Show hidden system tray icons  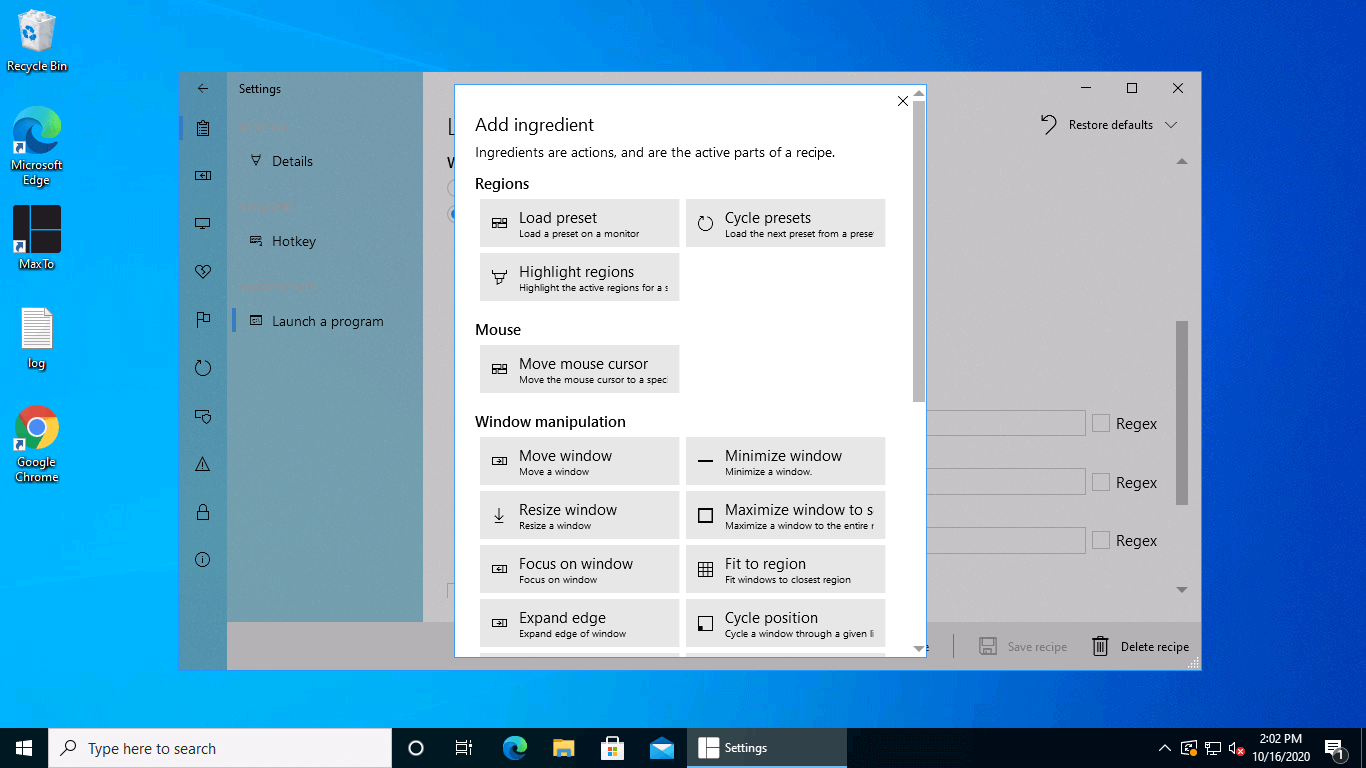[1164, 748]
